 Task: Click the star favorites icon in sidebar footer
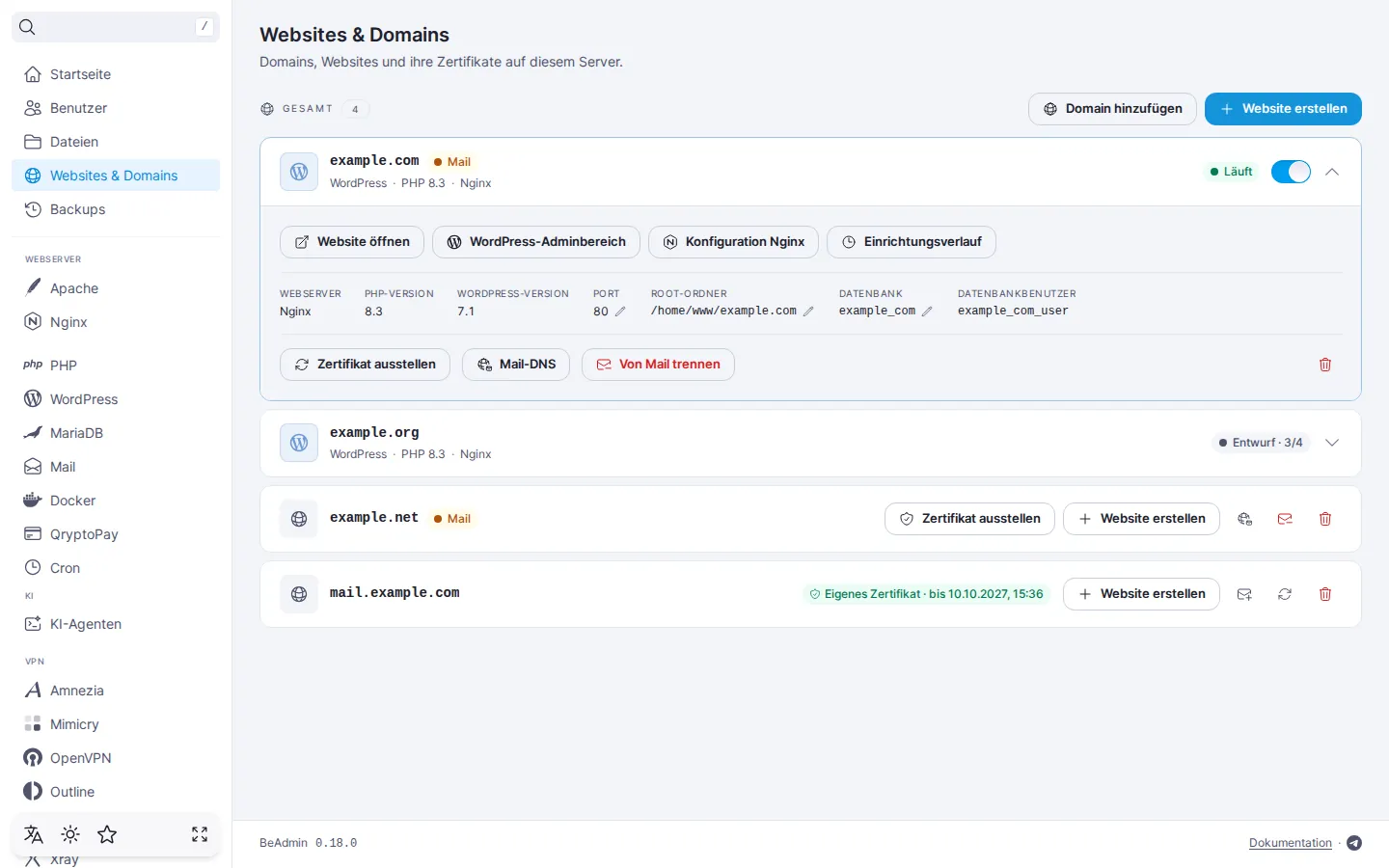[x=107, y=834]
